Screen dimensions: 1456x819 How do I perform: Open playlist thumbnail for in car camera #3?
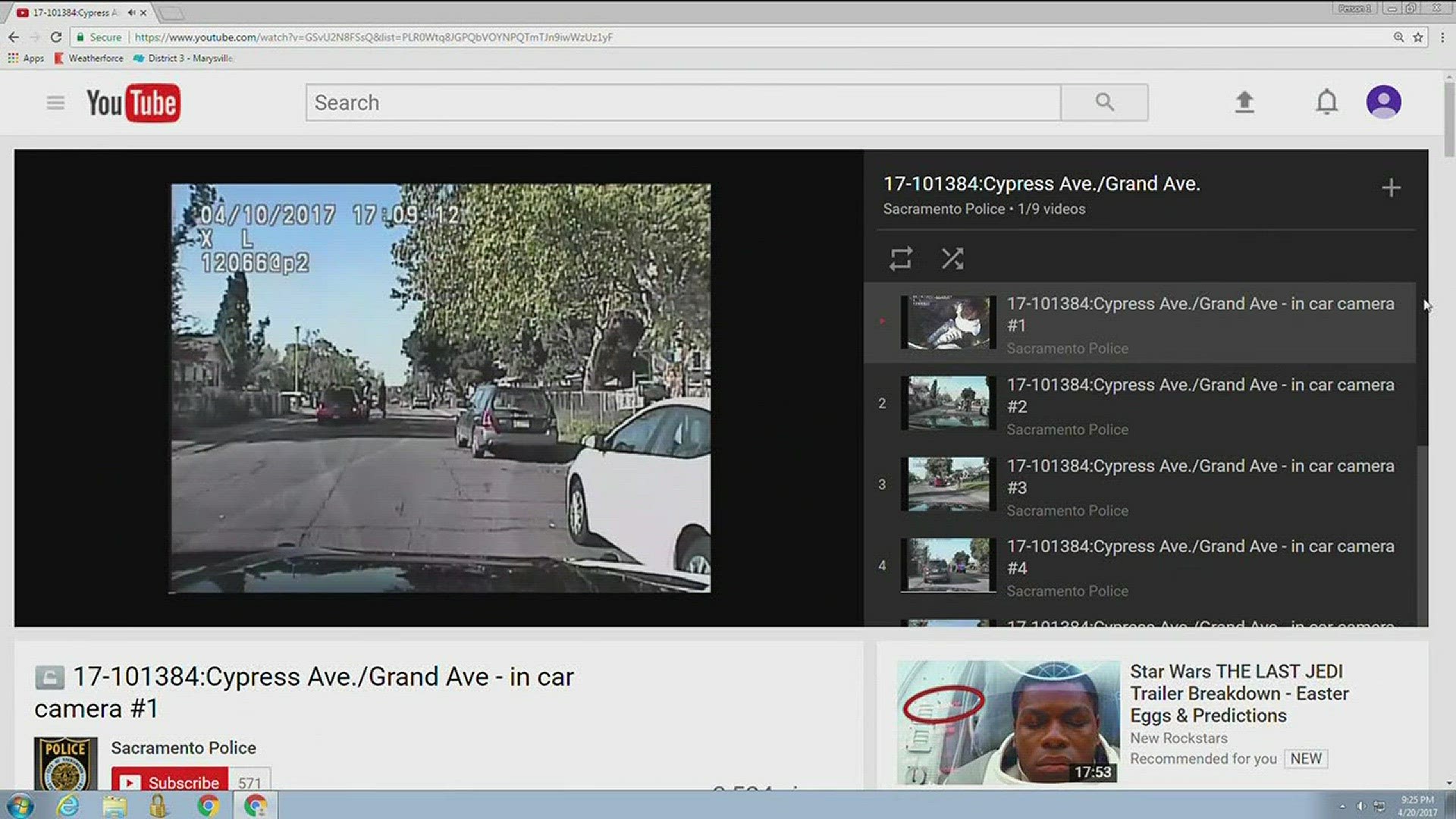coord(948,484)
